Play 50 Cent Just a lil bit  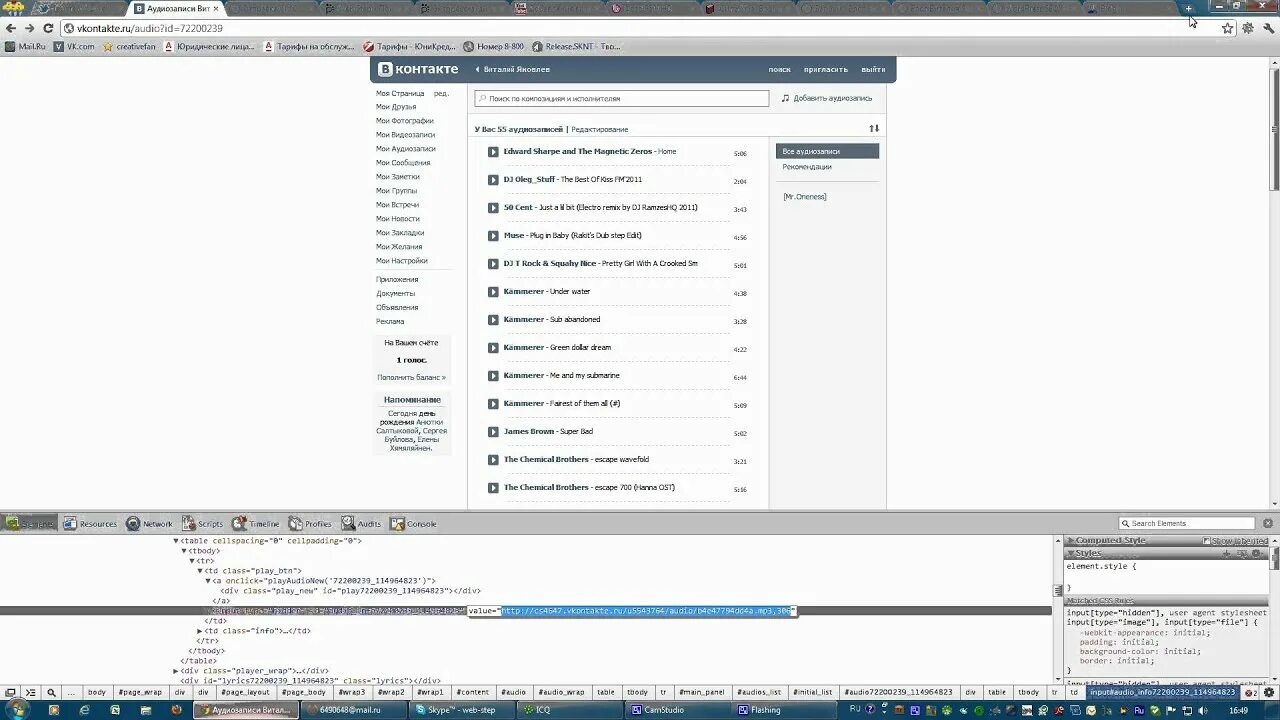coord(493,208)
